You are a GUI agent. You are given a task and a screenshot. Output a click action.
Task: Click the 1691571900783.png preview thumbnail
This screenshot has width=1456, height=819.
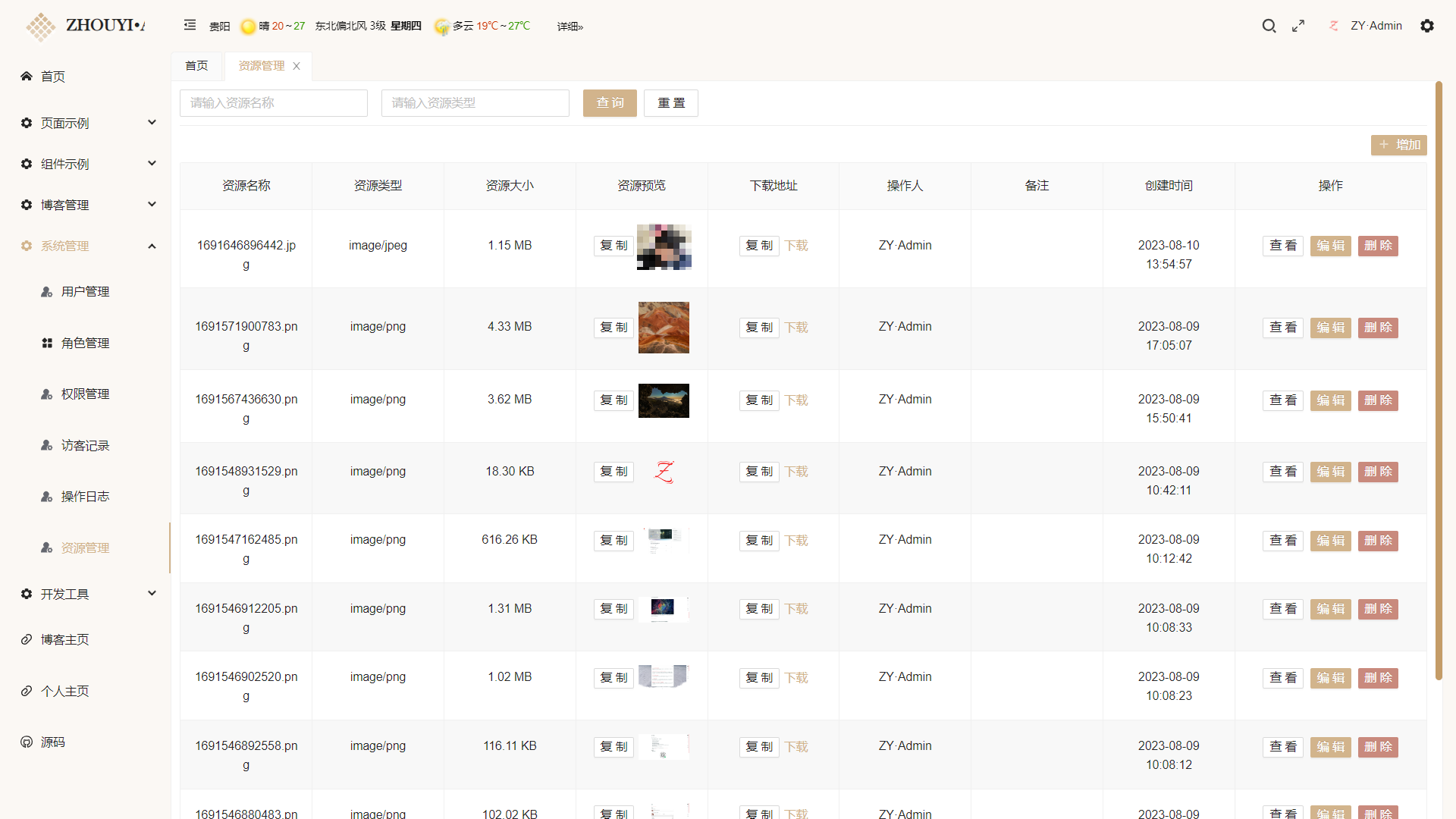click(664, 328)
